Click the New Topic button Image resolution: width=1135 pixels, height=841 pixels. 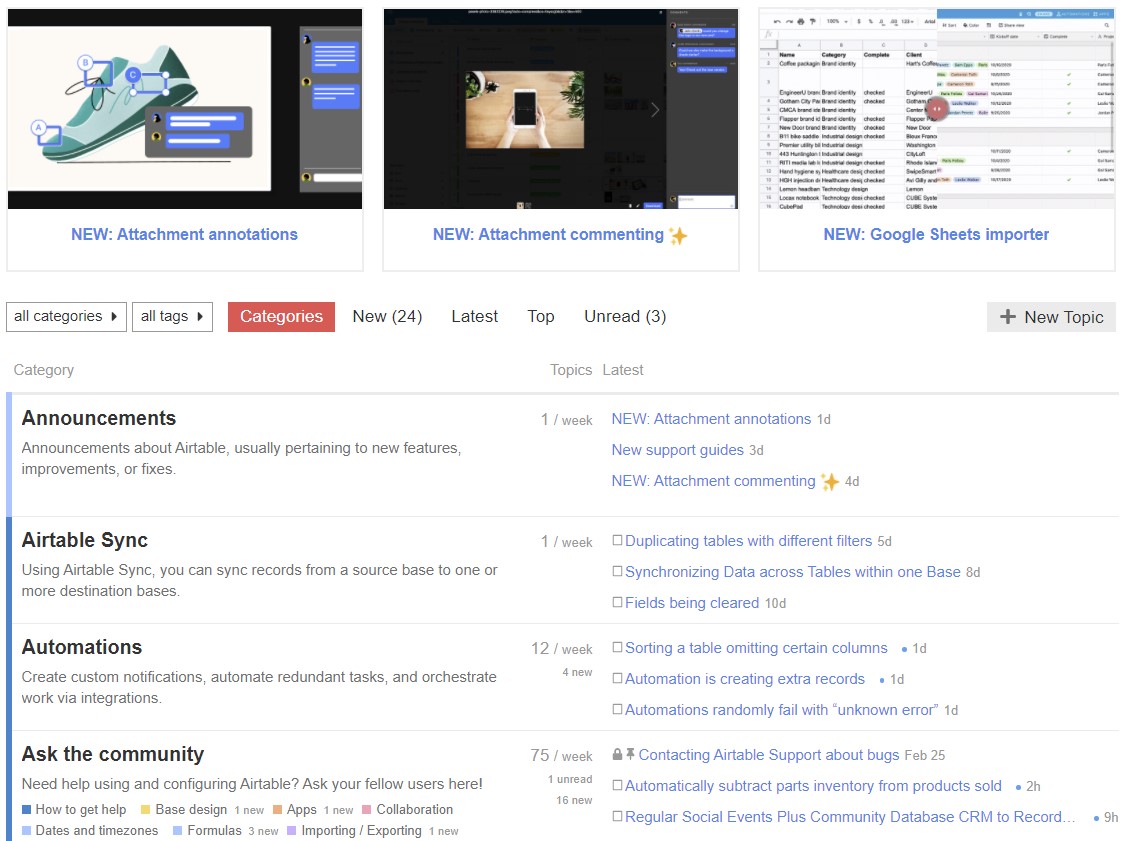1051,317
